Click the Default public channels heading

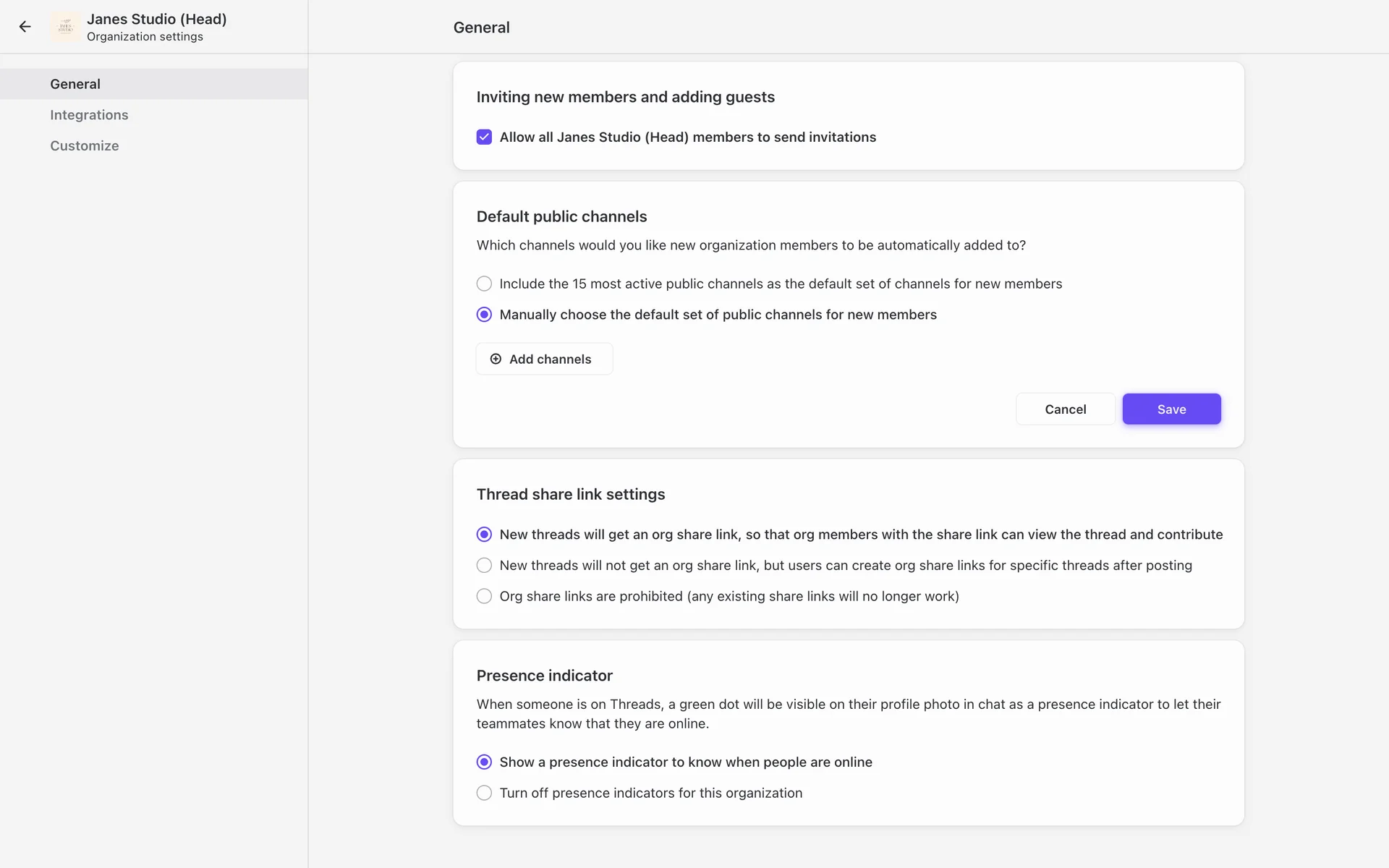tap(561, 216)
